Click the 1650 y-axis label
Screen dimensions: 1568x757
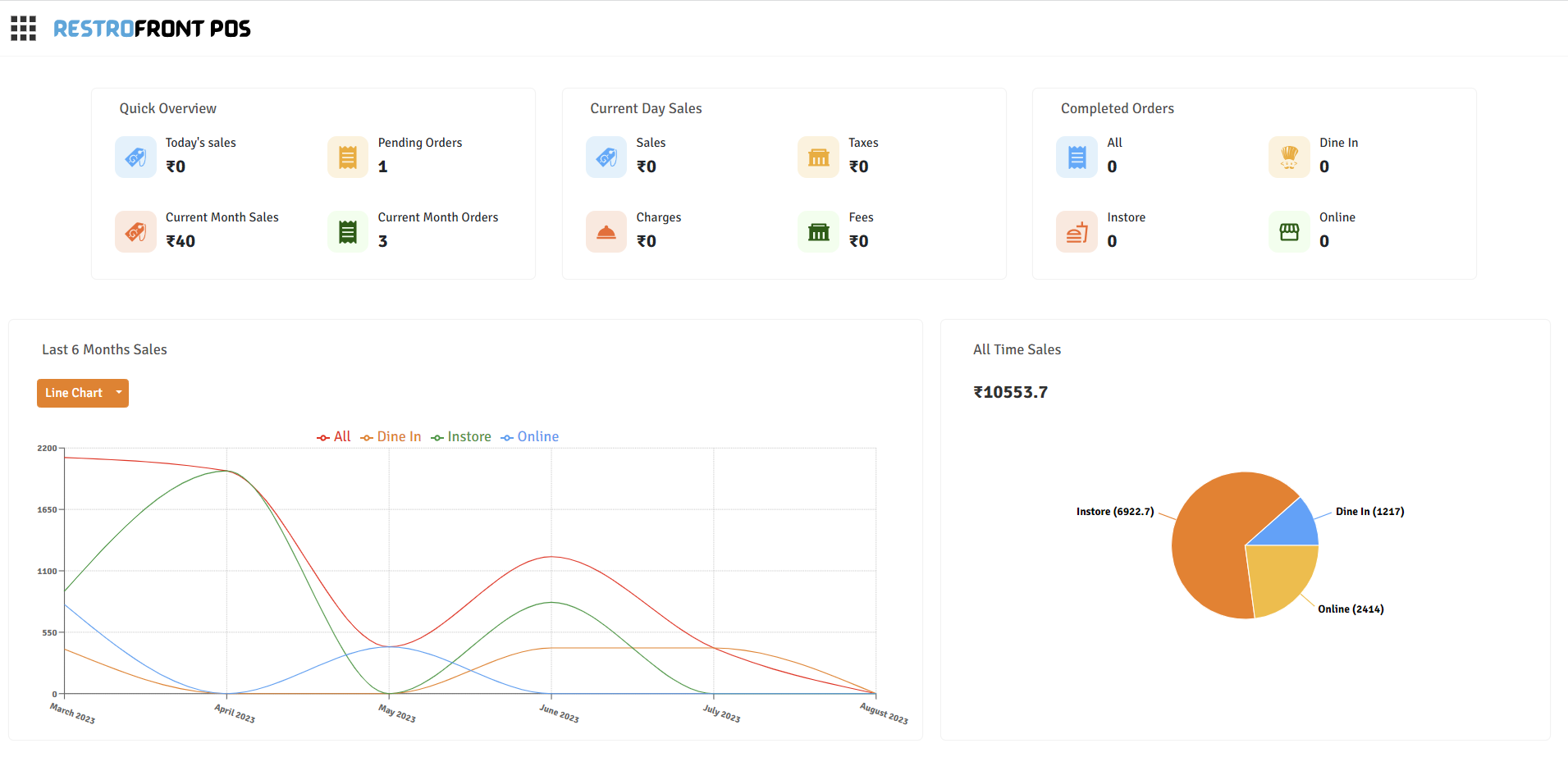47,510
